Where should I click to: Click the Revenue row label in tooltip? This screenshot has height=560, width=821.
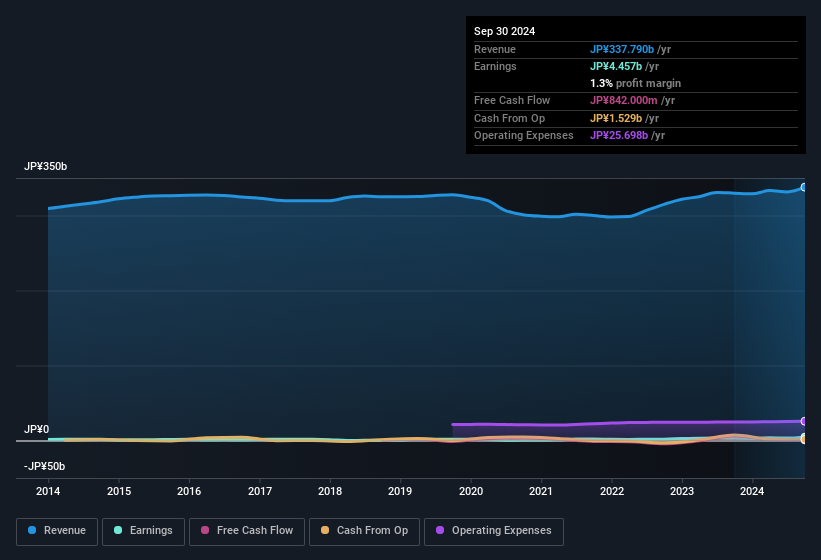(495, 49)
